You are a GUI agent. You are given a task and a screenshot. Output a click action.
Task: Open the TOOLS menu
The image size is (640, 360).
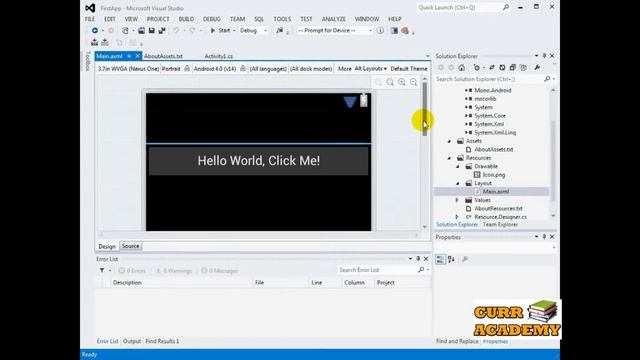click(x=282, y=19)
